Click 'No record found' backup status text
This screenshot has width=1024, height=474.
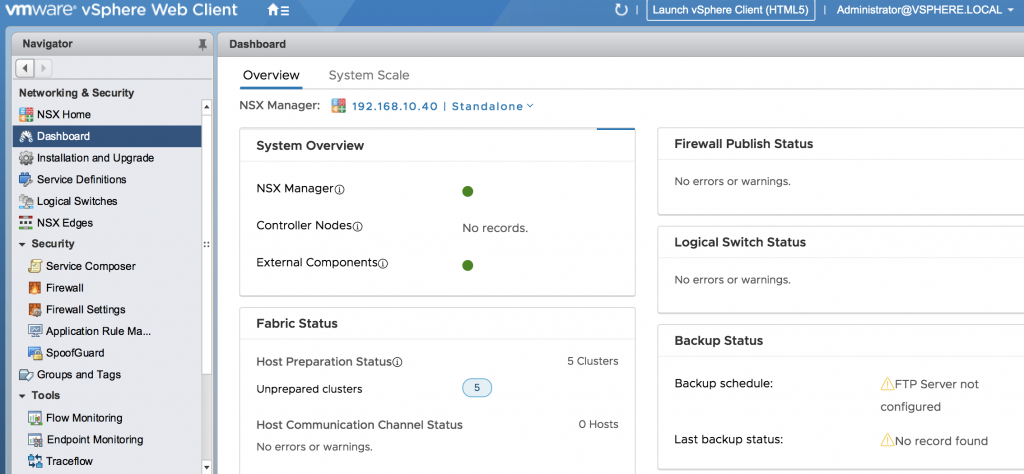[x=941, y=441]
